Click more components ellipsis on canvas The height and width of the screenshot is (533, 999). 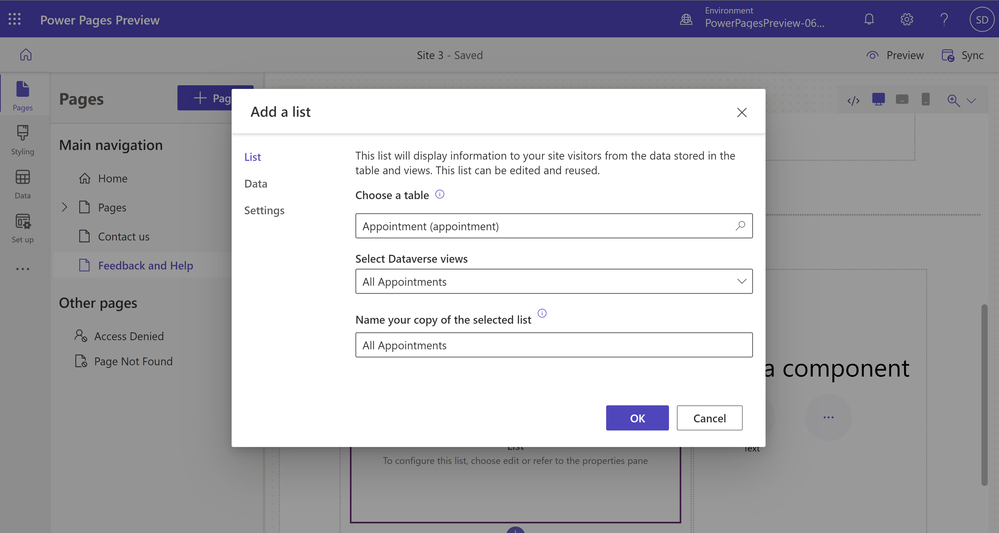coord(828,417)
